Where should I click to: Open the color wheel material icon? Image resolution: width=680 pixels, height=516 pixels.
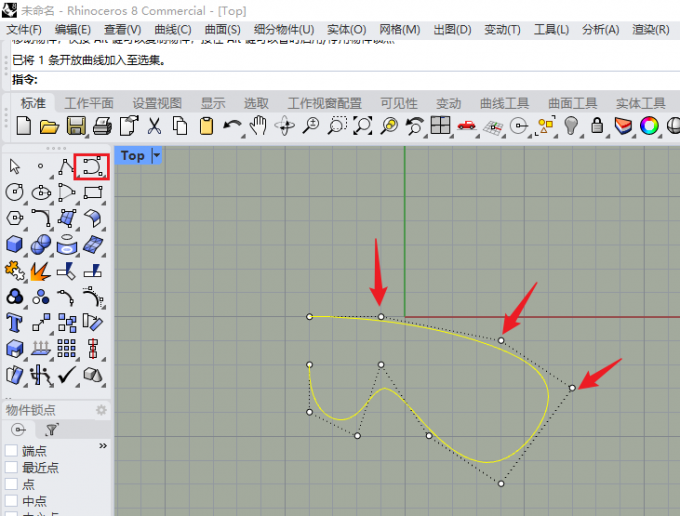[649, 126]
